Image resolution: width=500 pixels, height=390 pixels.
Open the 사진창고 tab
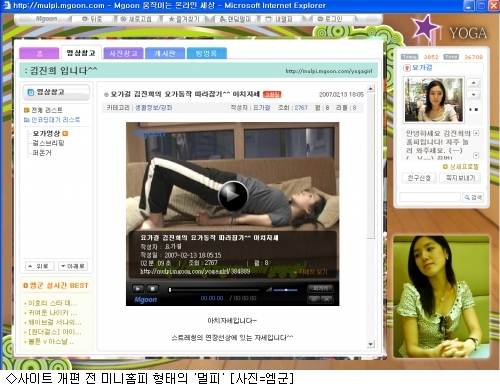(123, 54)
